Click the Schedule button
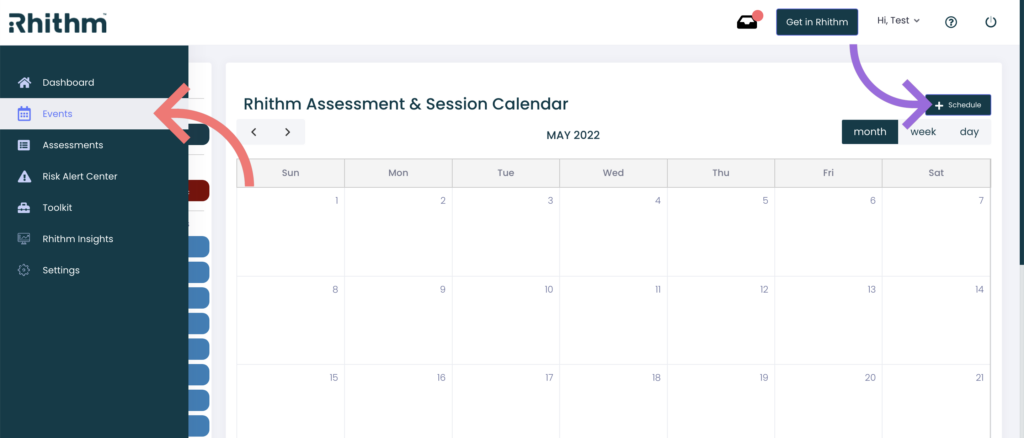Screen dimensions: 1024x438 click(958, 105)
